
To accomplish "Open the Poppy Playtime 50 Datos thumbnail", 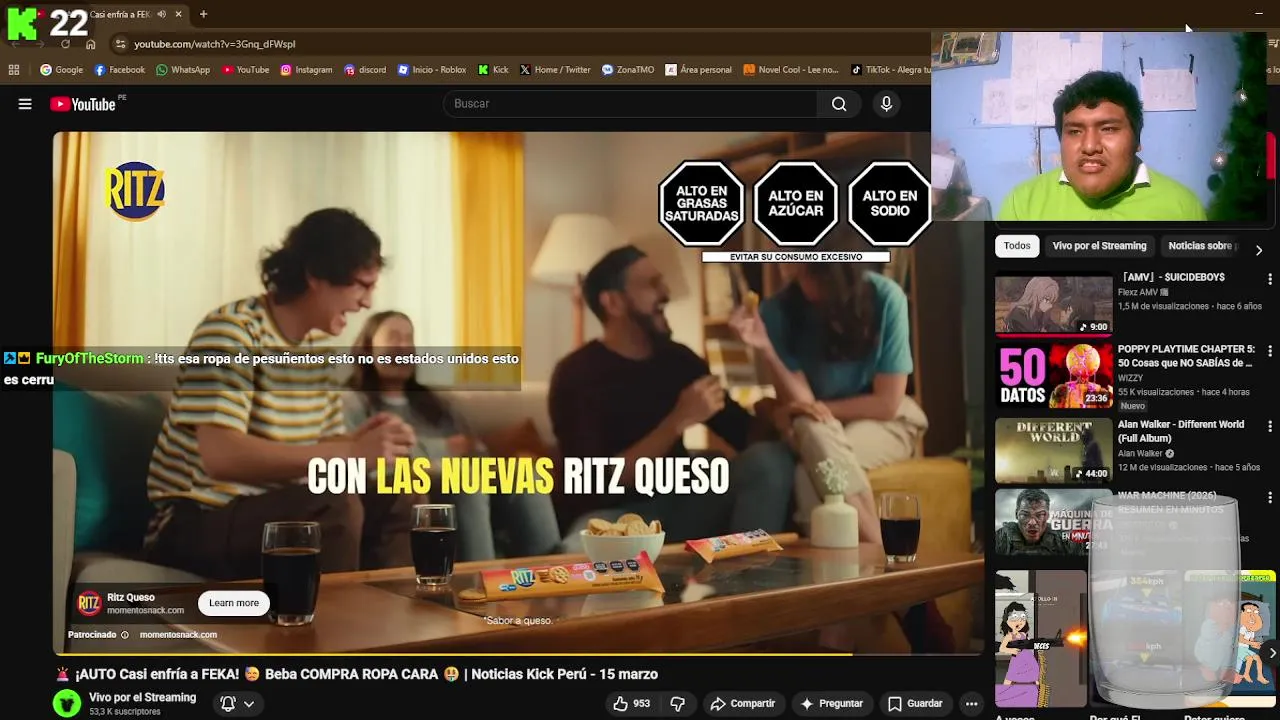I will [1053, 375].
